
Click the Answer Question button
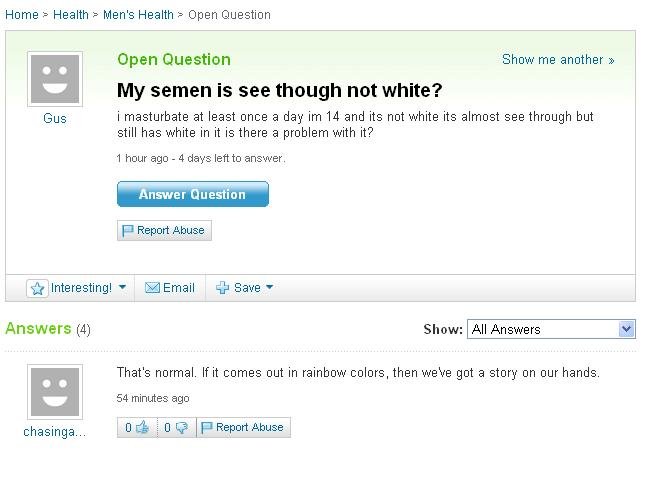(x=193, y=194)
